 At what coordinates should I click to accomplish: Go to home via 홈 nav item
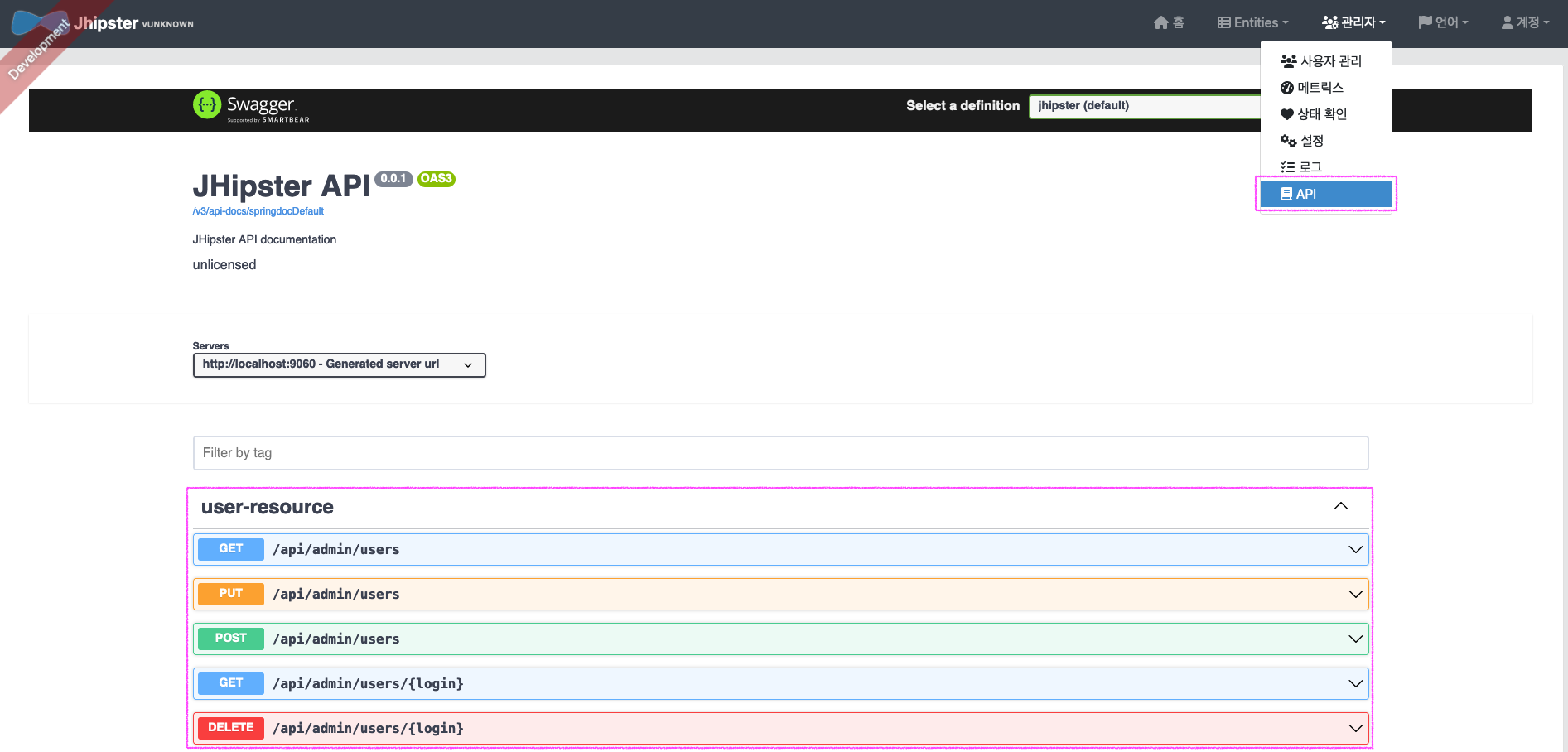(1169, 23)
